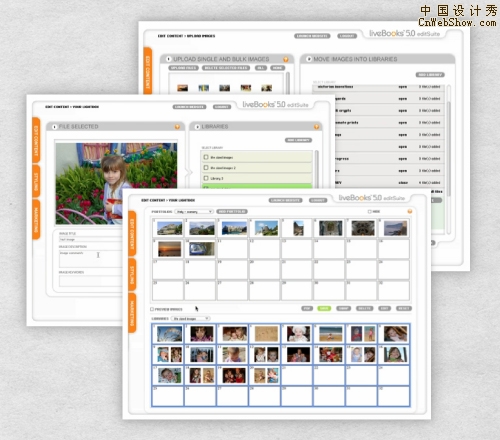Select the sunset thumbnail in portfolio slot 9
Screen dimensions: 500x440
point(169,249)
